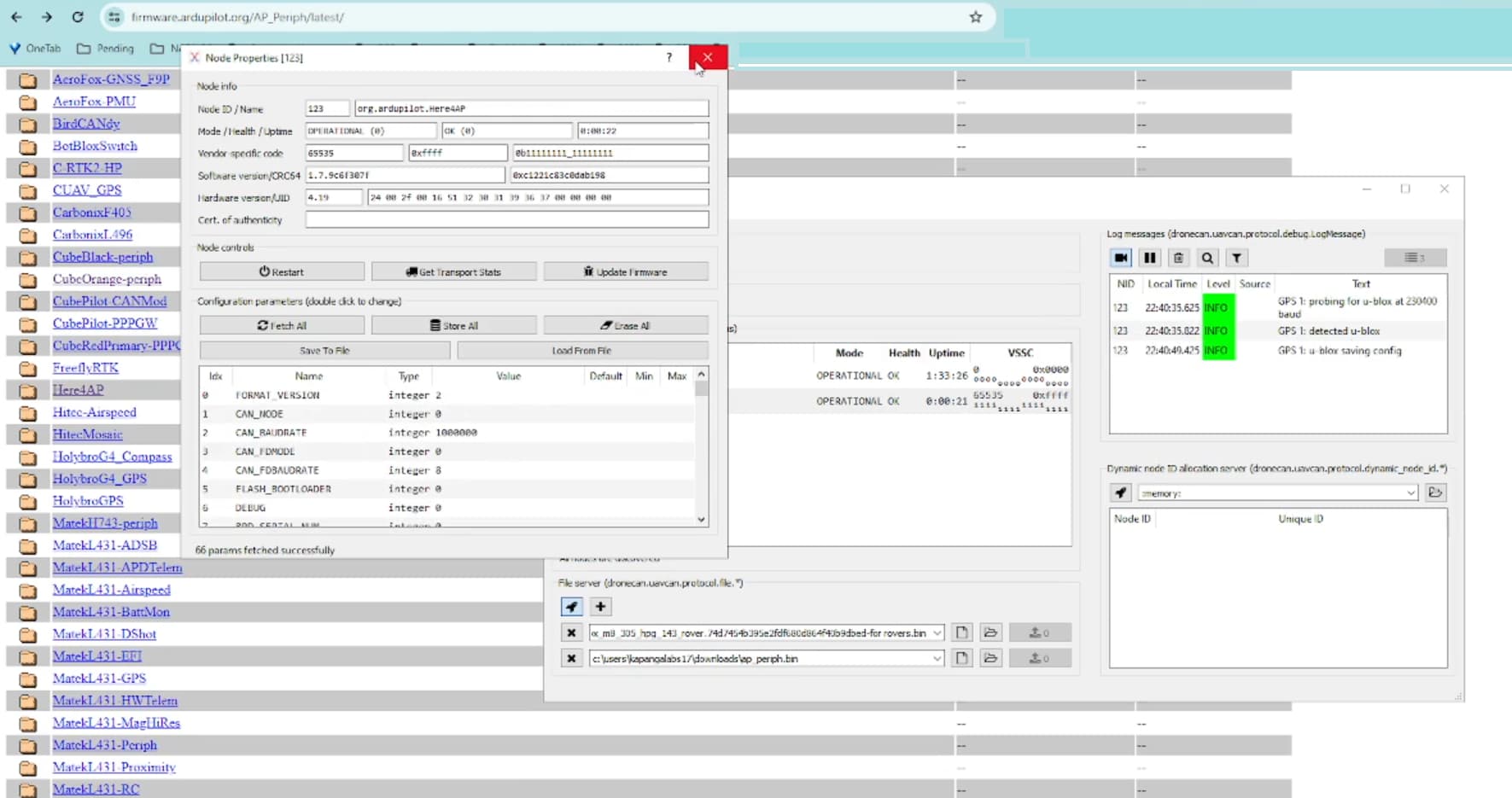Viewport: 1512px width, 798px height.
Task: Pause the log messages display
Action: click(1150, 258)
